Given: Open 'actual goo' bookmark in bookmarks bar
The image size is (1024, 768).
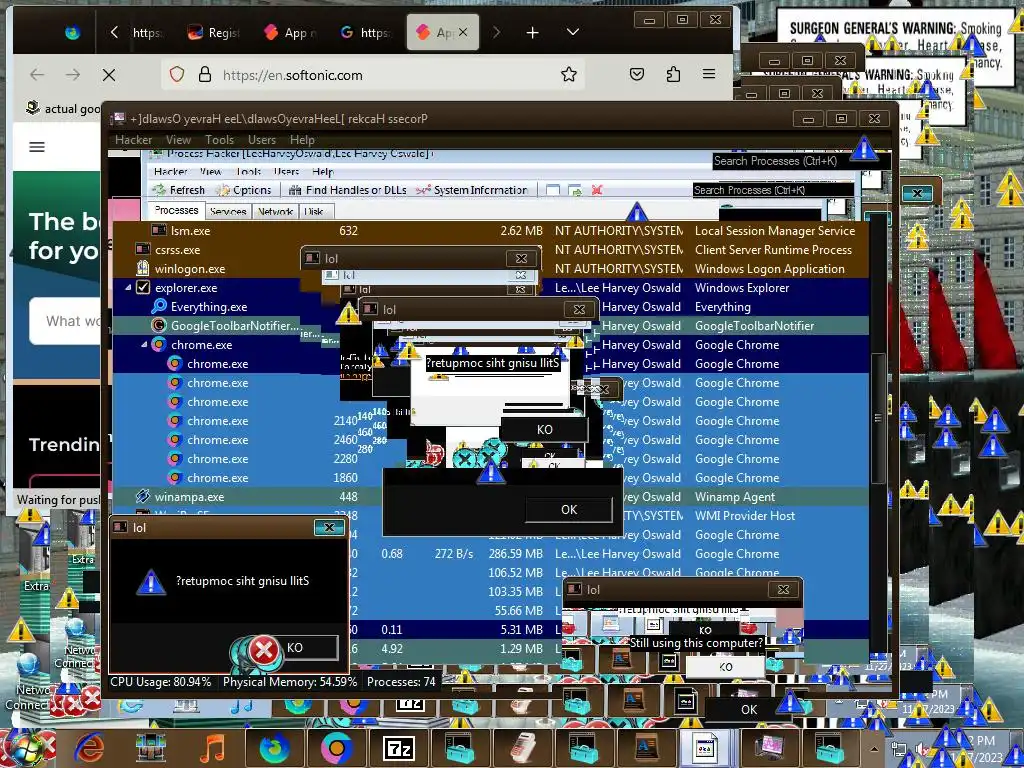Looking at the screenshot, I should click(63, 108).
